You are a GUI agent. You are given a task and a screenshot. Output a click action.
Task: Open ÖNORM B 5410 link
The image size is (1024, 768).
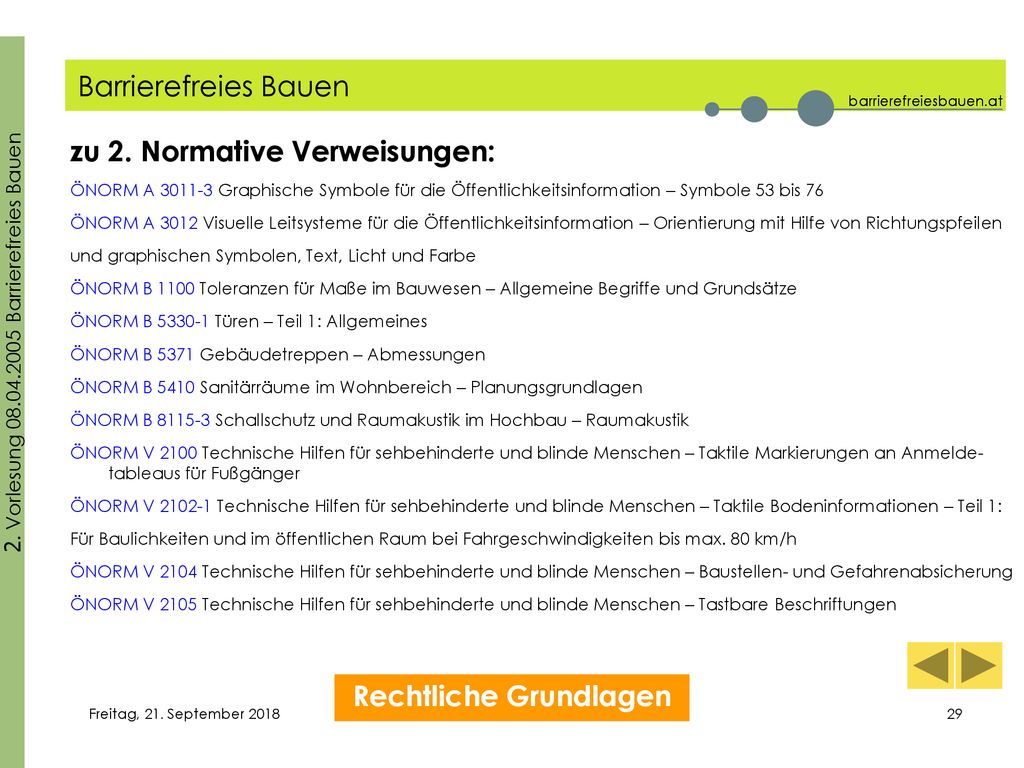coord(132,387)
